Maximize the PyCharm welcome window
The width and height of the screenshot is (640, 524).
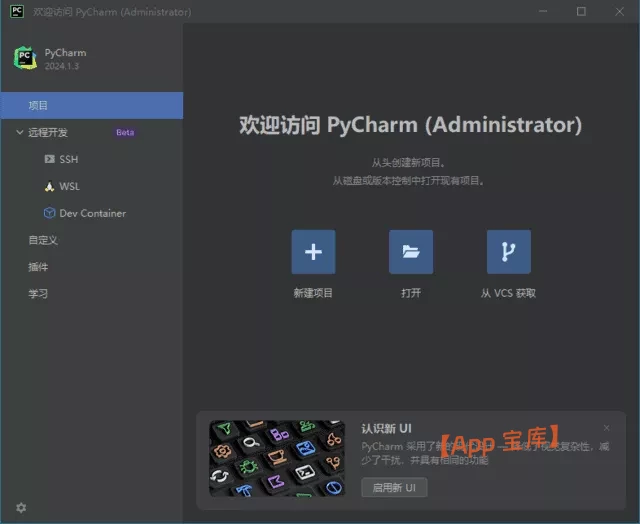(x=581, y=11)
